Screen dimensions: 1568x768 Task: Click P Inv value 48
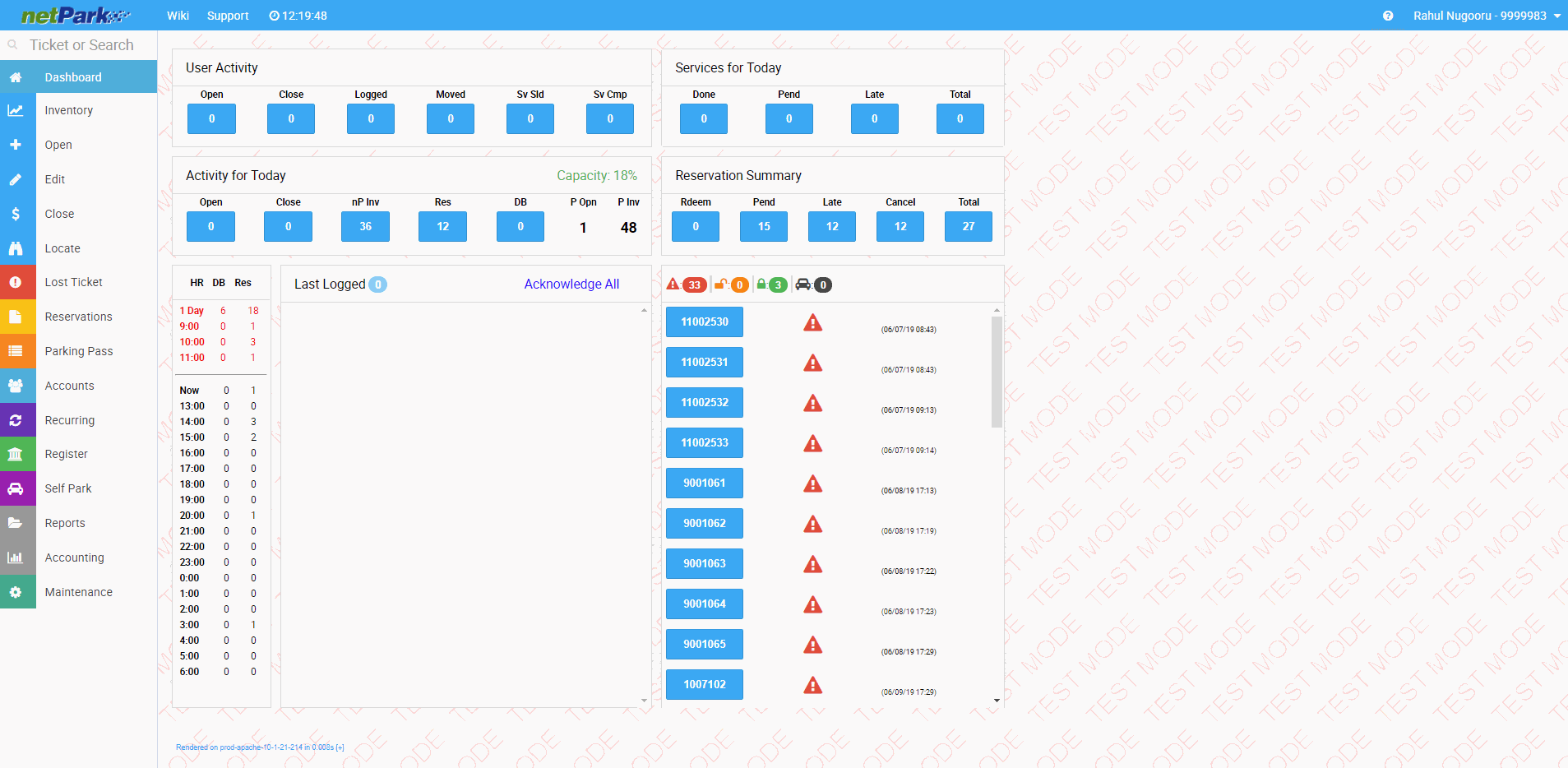[629, 228]
